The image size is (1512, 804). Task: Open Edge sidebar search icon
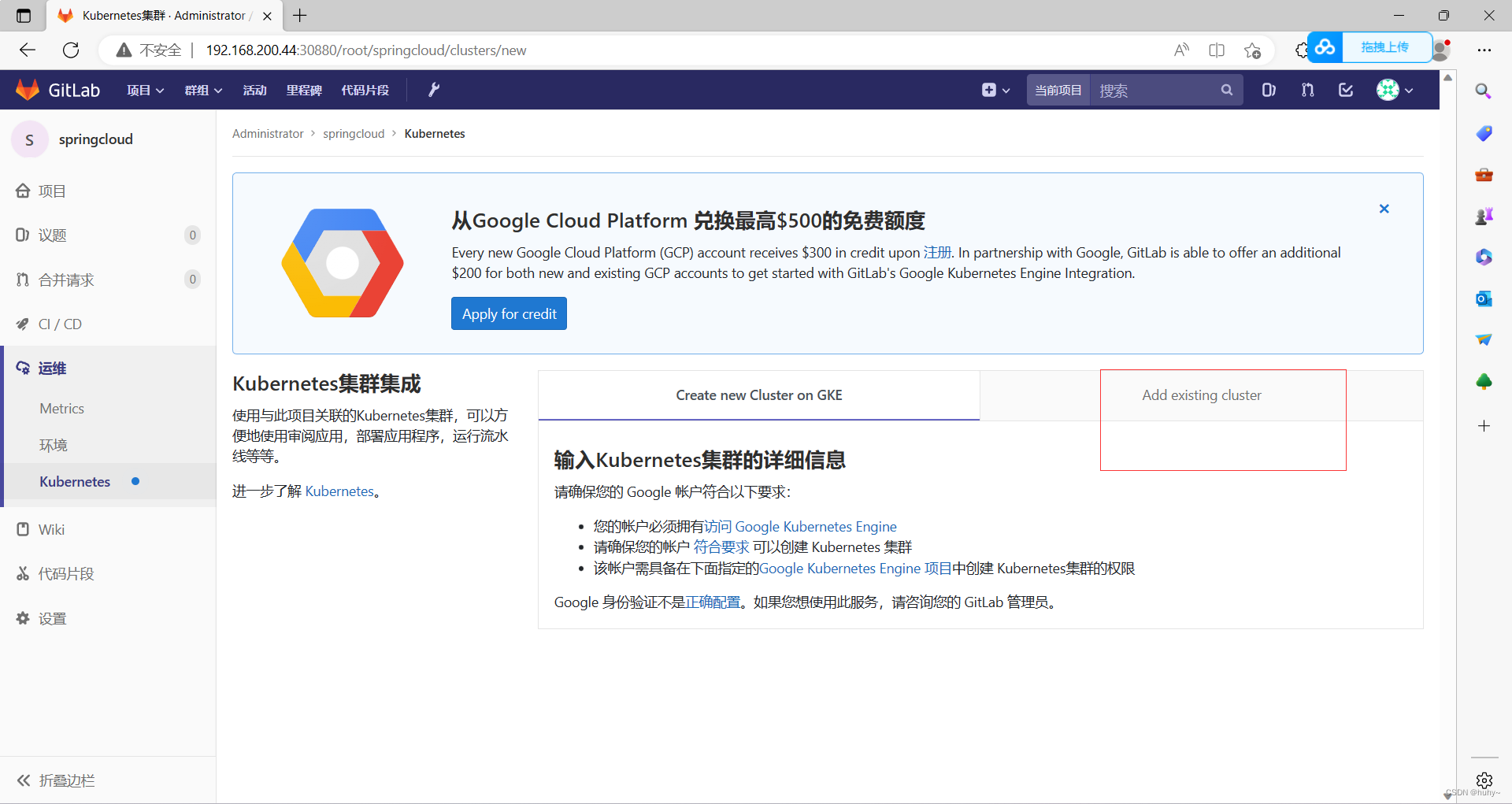(x=1484, y=91)
